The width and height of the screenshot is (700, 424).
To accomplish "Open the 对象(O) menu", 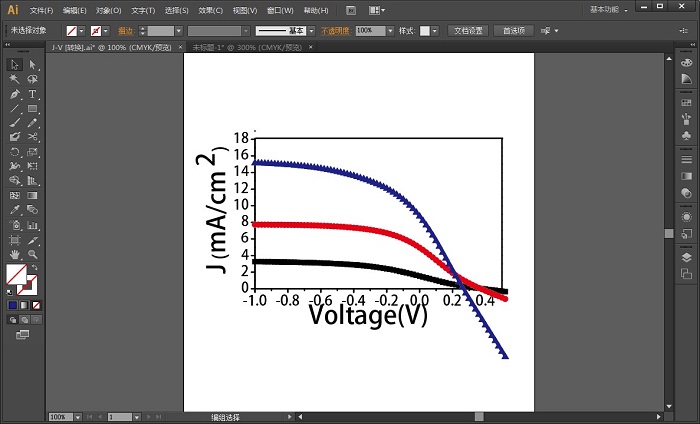I will point(108,10).
